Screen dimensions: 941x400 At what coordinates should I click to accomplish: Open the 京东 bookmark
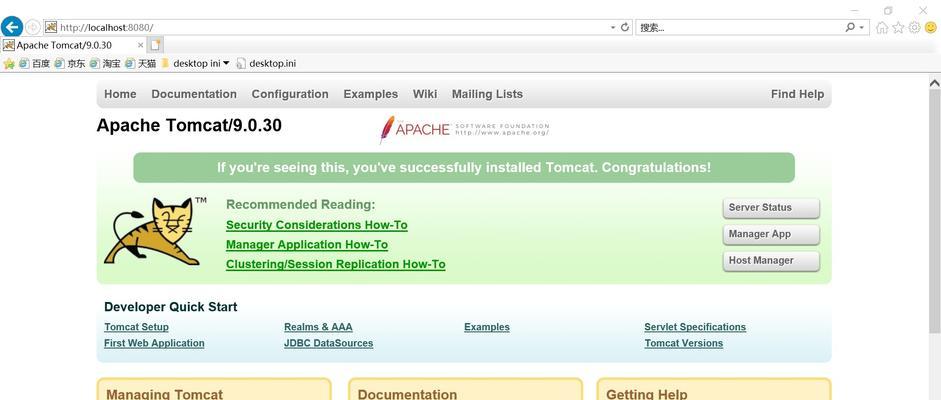pos(70,64)
